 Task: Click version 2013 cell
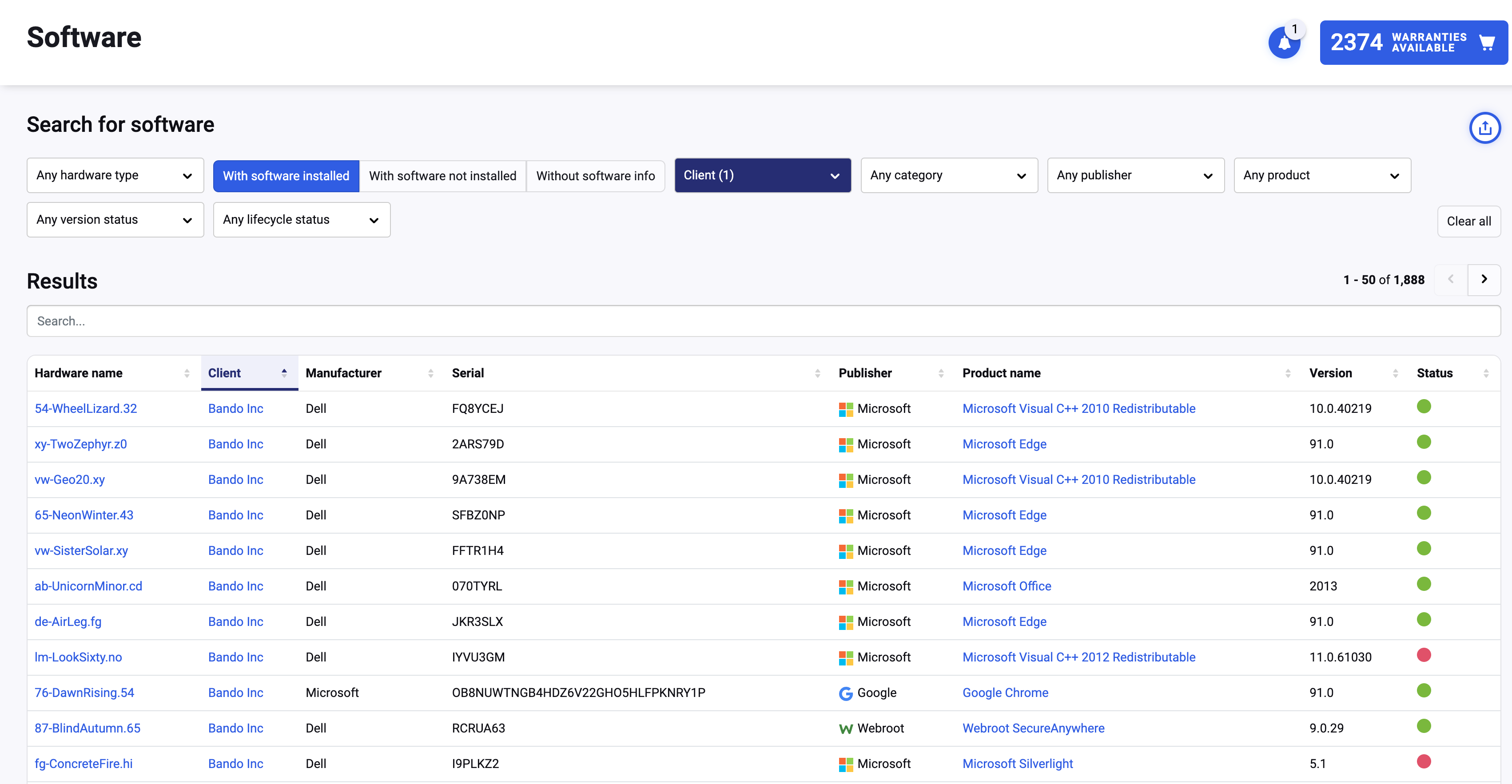(x=1323, y=586)
